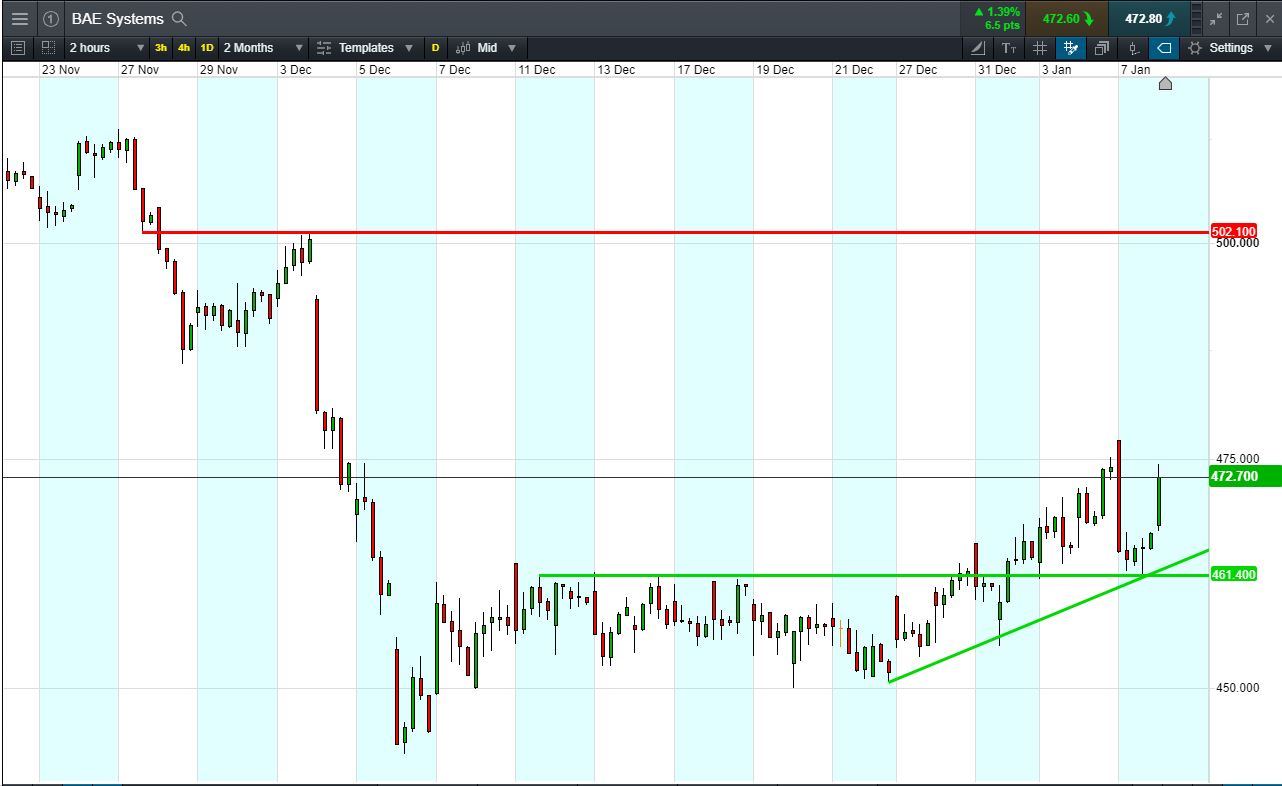Image resolution: width=1282 pixels, height=786 pixels.
Task: Toggle the chart gridlines icon
Action: (x=1040, y=48)
